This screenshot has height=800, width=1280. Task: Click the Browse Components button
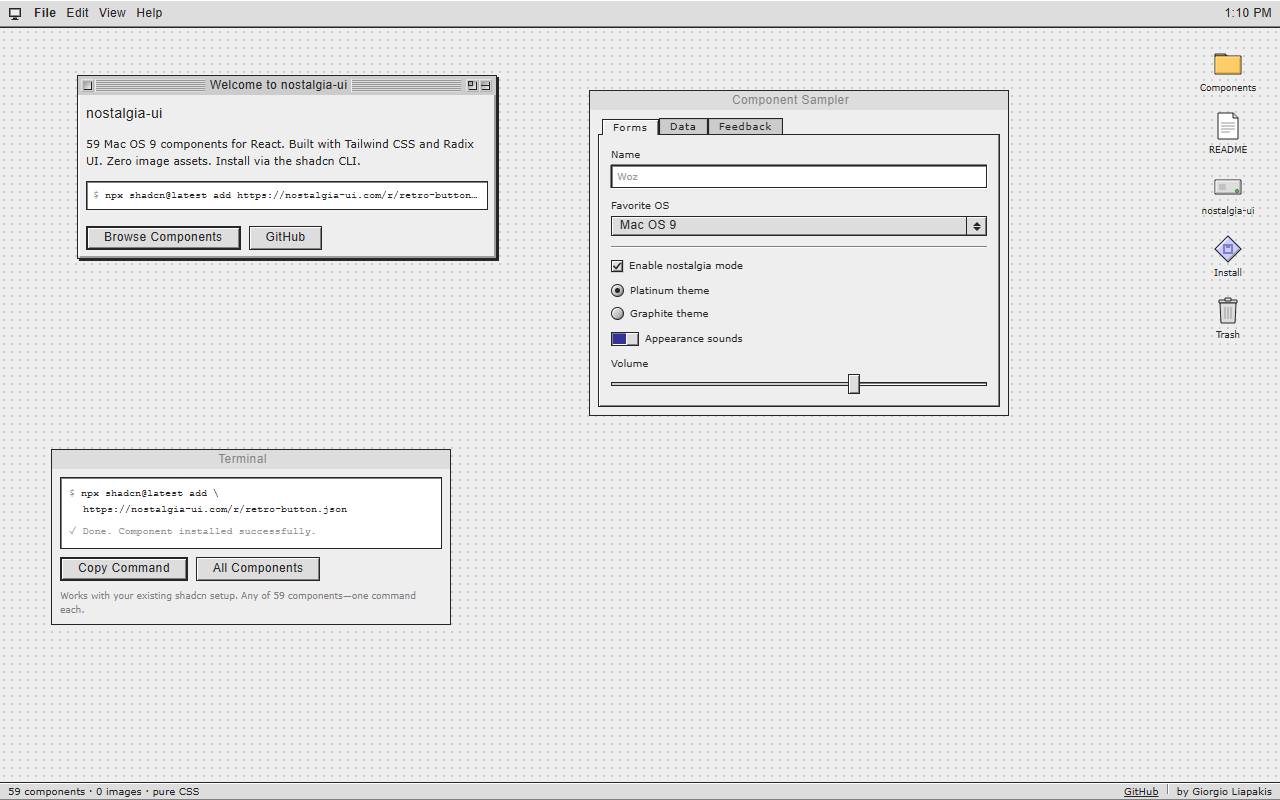163,237
